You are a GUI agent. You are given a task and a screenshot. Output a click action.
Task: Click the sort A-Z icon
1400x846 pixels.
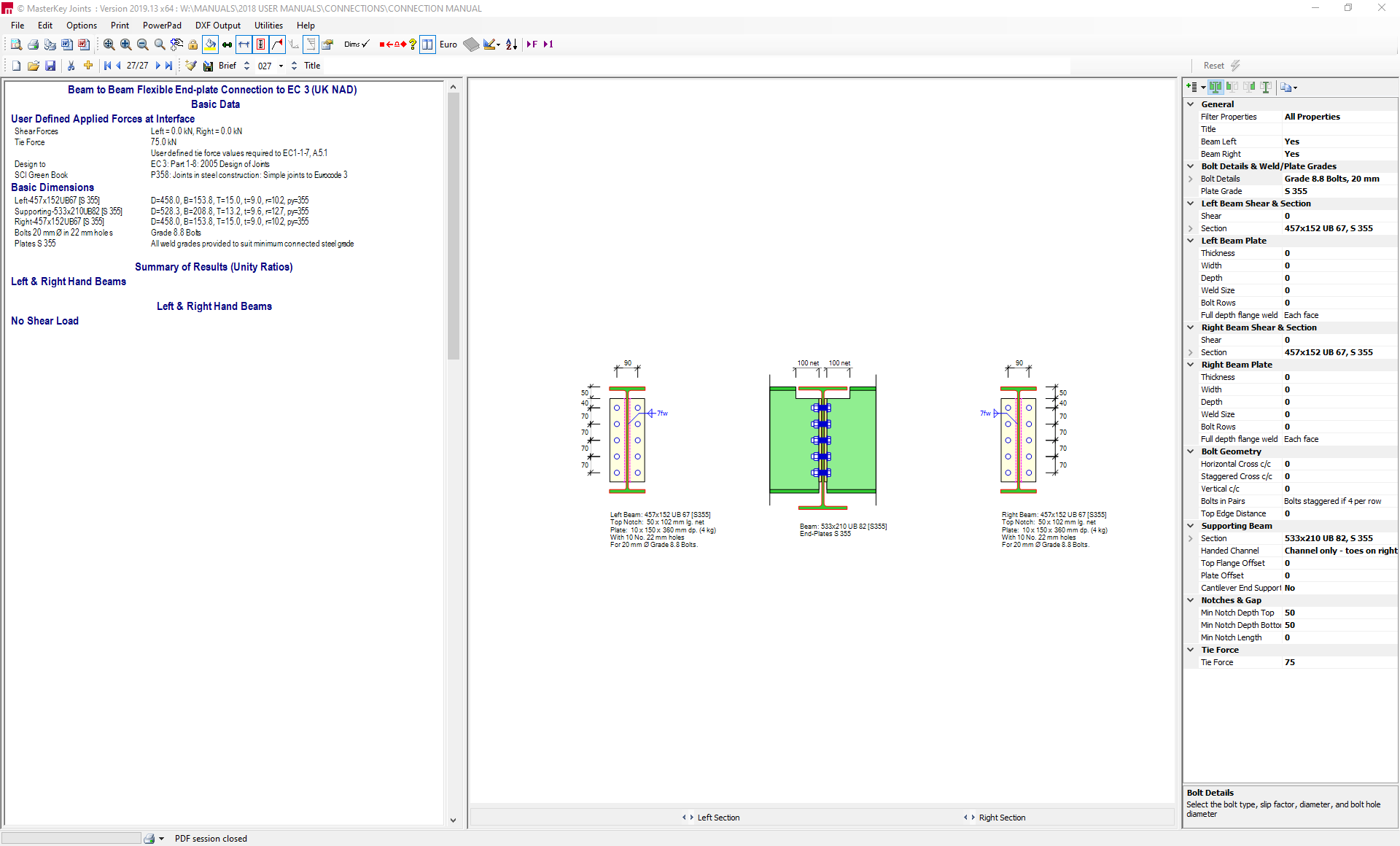512,44
